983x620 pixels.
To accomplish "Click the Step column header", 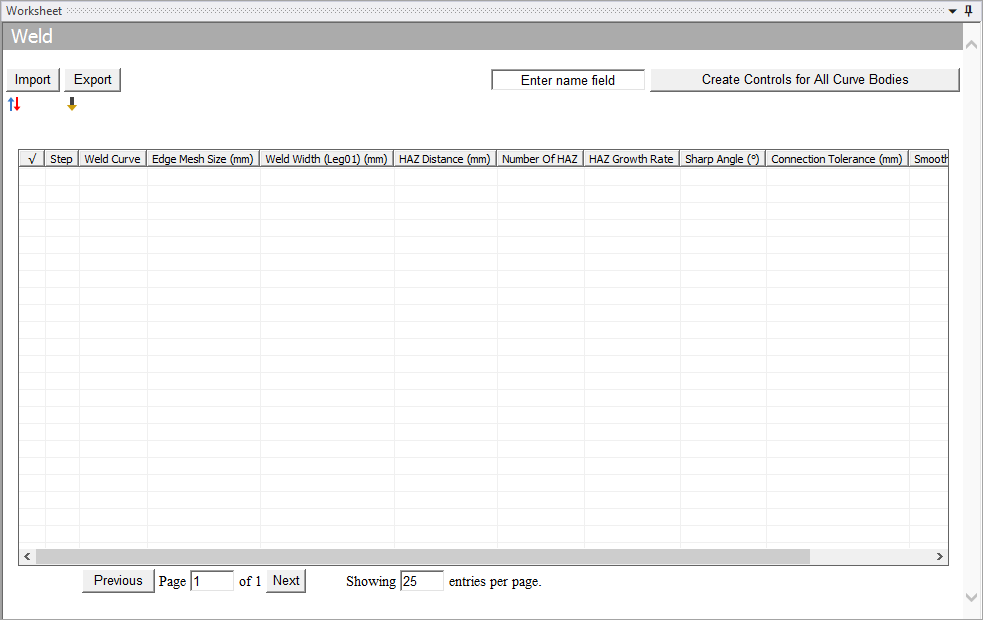I will 61,159.
